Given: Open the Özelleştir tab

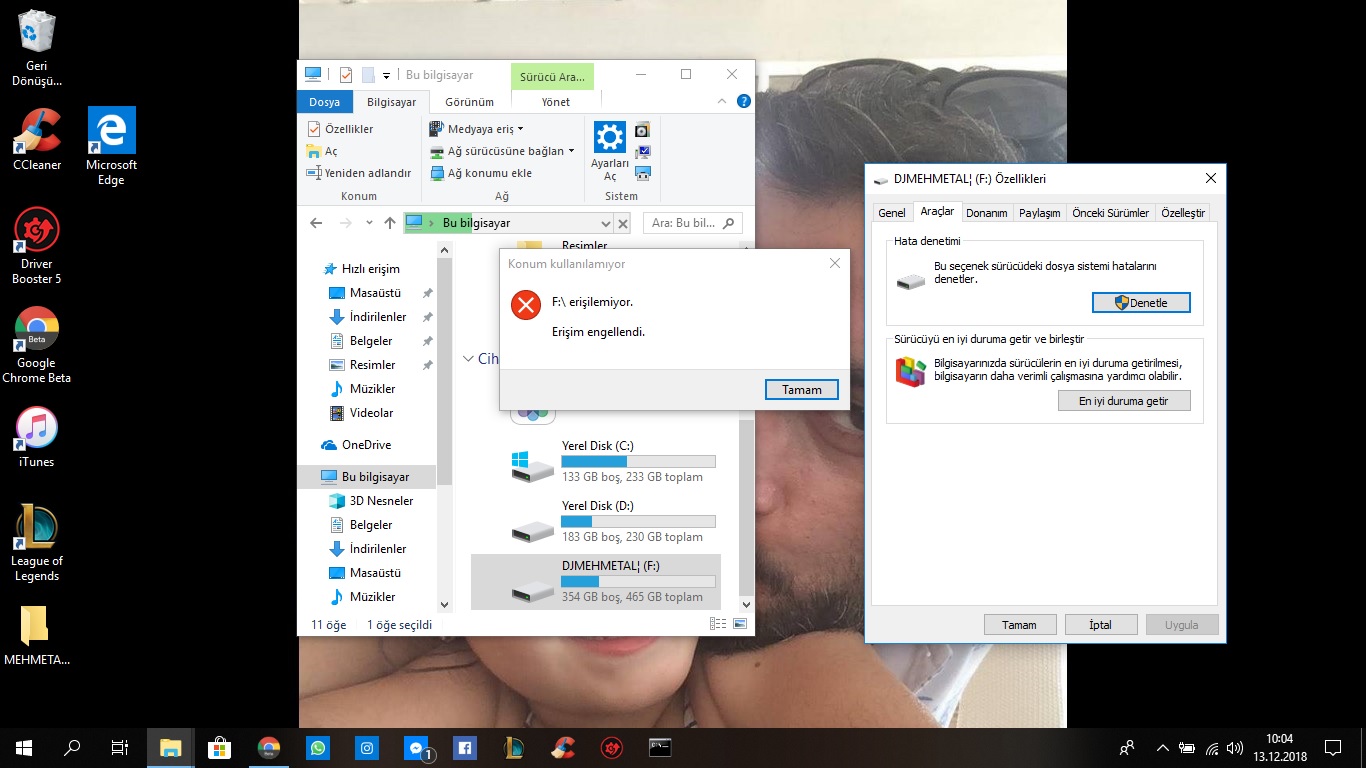Looking at the screenshot, I should 1183,213.
